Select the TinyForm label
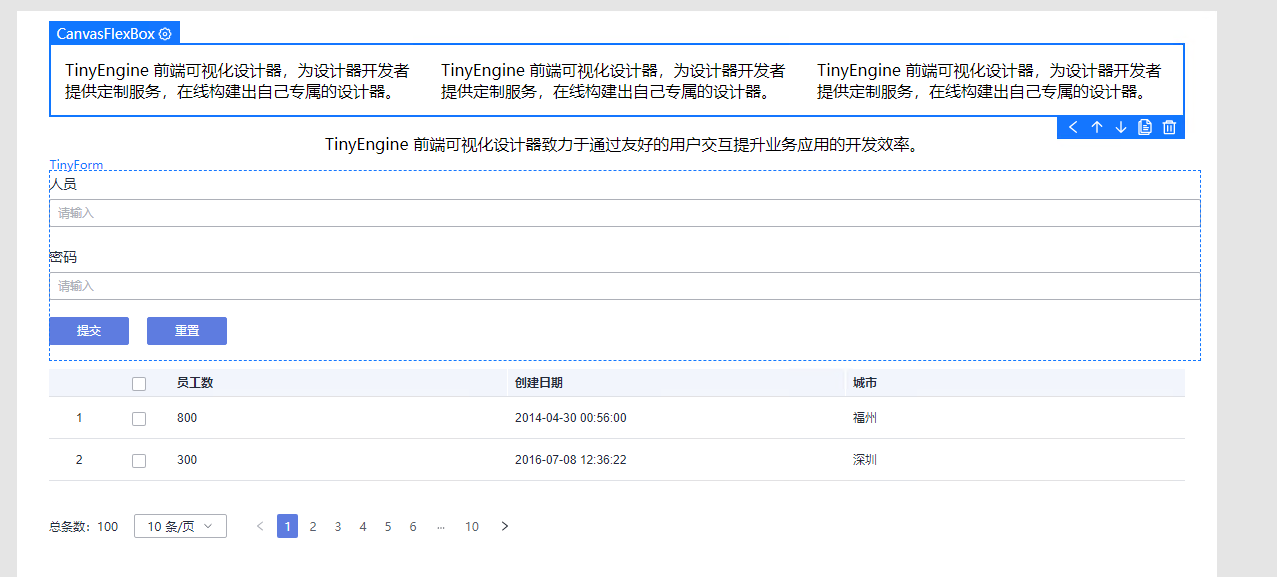Image resolution: width=1277 pixels, height=577 pixels. (76, 165)
